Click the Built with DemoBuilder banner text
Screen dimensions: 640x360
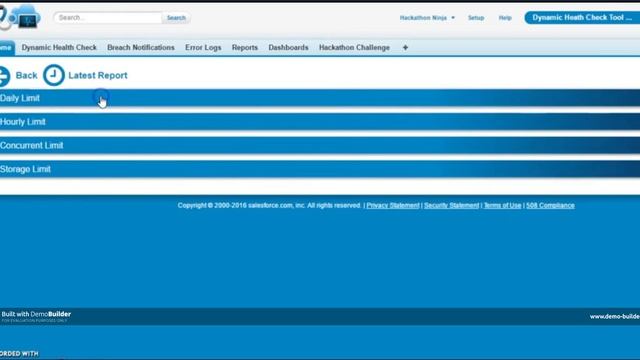(36, 314)
